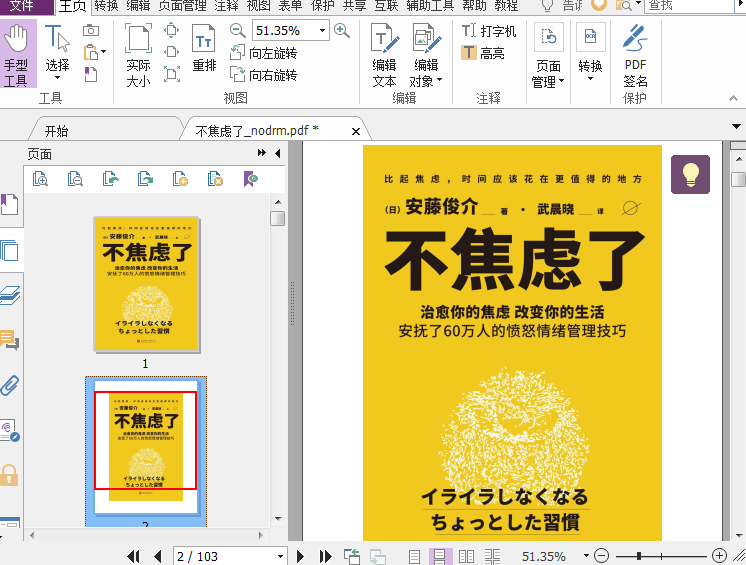Open the Protect (保护) ribbon tab

pos(323,6)
